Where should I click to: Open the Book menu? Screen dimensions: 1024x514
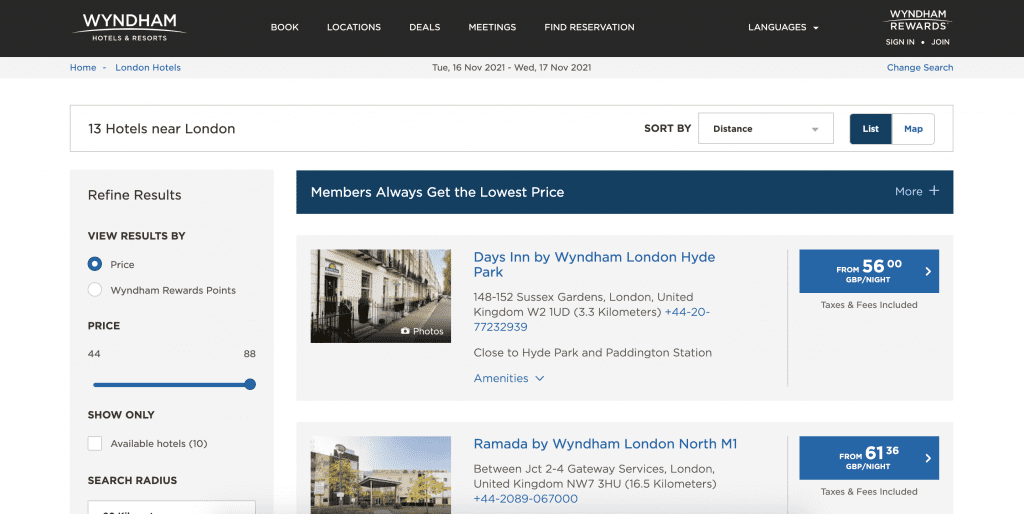285,27
